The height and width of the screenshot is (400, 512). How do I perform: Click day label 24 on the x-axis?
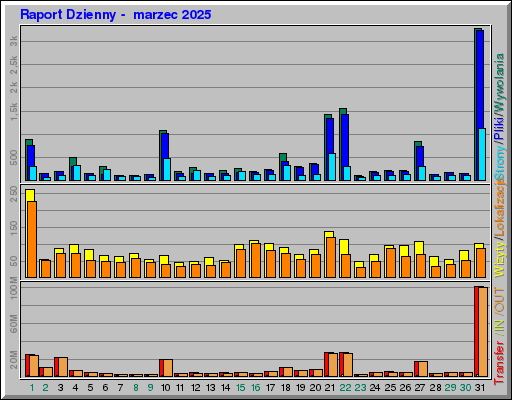(375, 388)
